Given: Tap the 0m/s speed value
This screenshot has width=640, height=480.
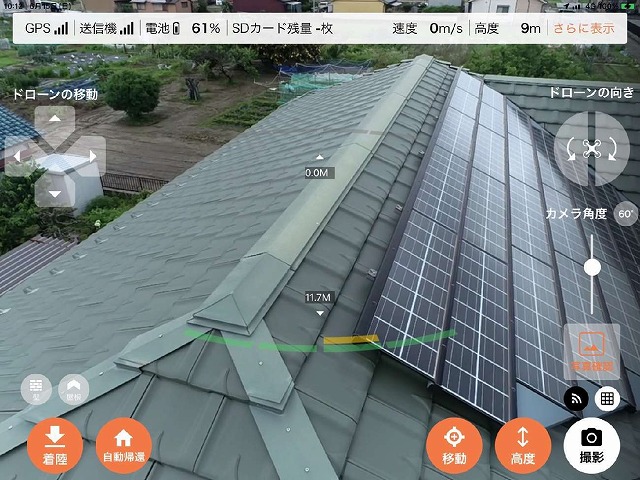Looking at the screenshot, I should (446, 29).
